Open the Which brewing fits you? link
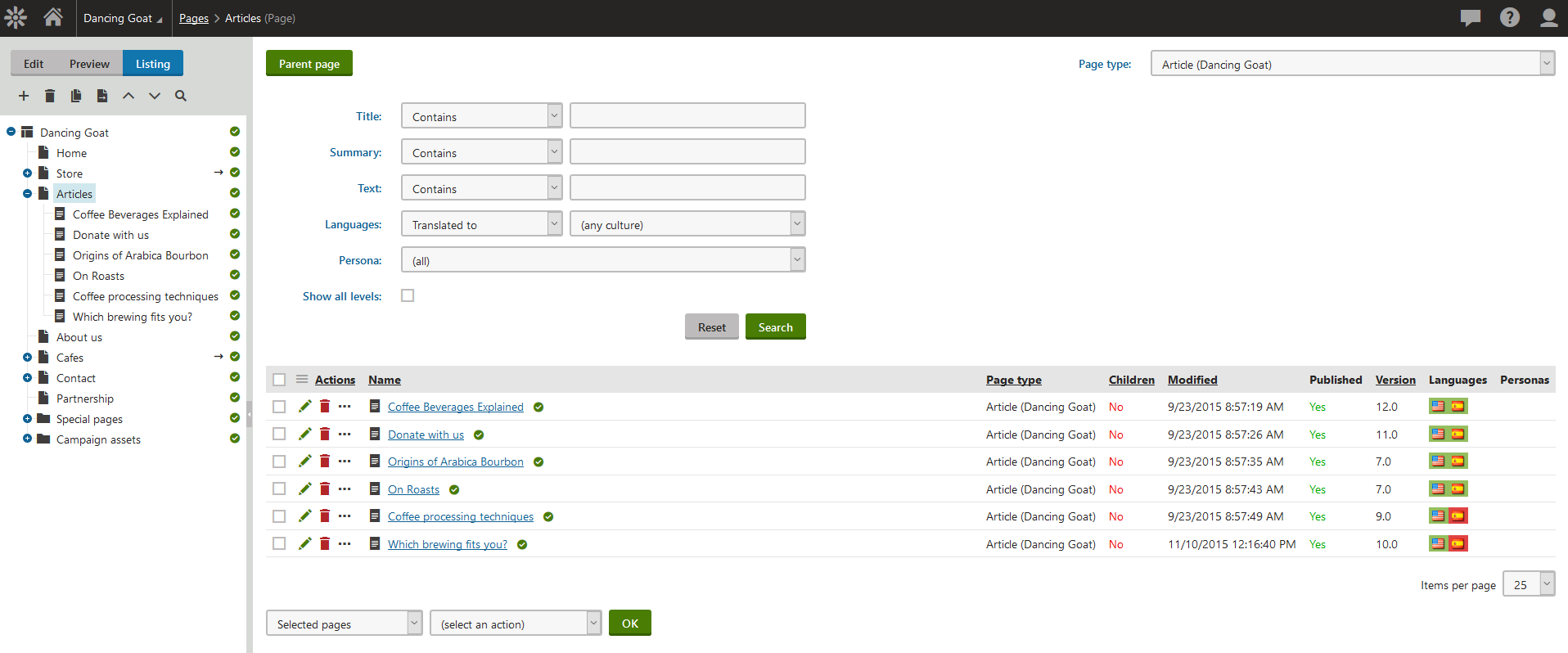The image size is (1568, 653). click(447, 544)
